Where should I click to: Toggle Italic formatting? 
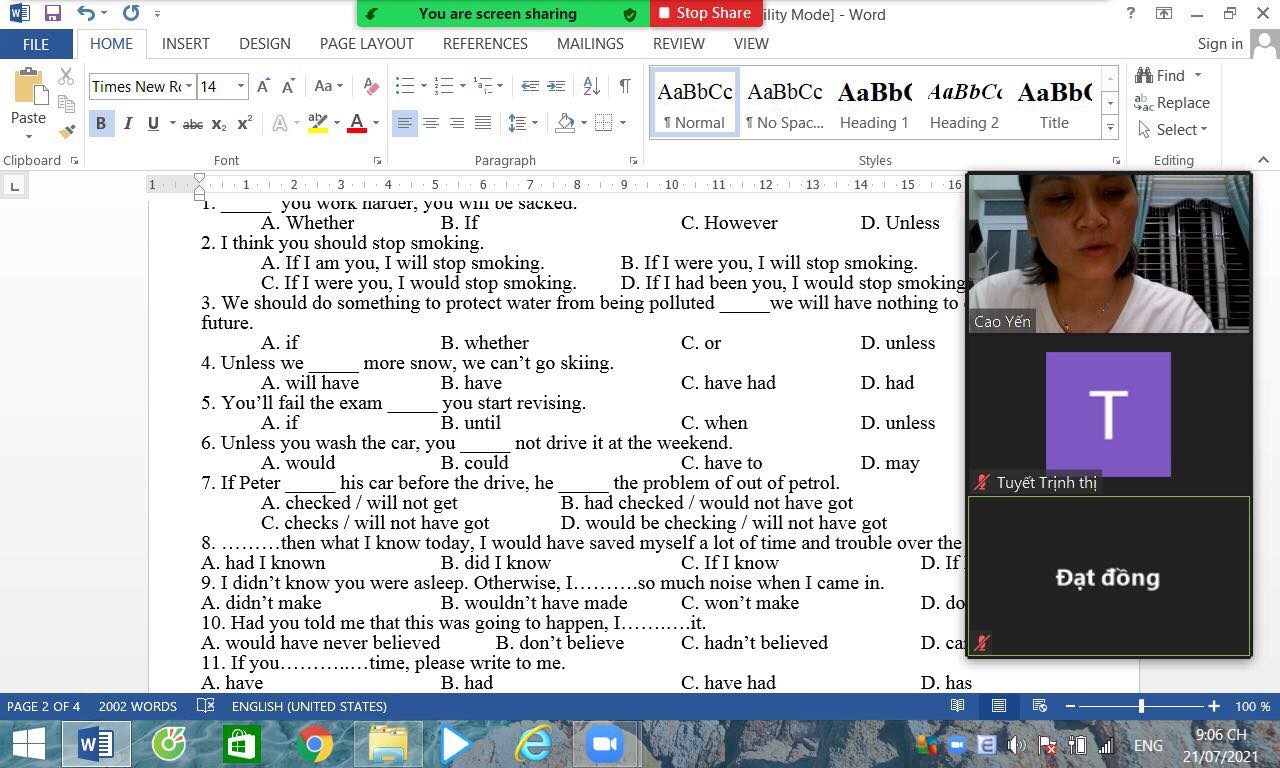(127, 124)
